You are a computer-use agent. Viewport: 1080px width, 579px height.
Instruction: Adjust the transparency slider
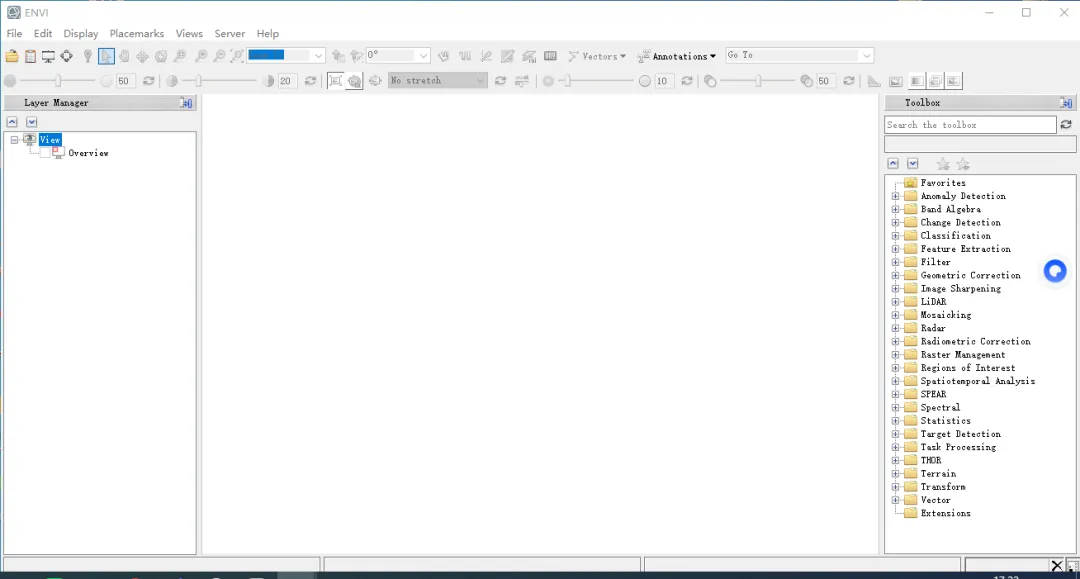point(758,81)
